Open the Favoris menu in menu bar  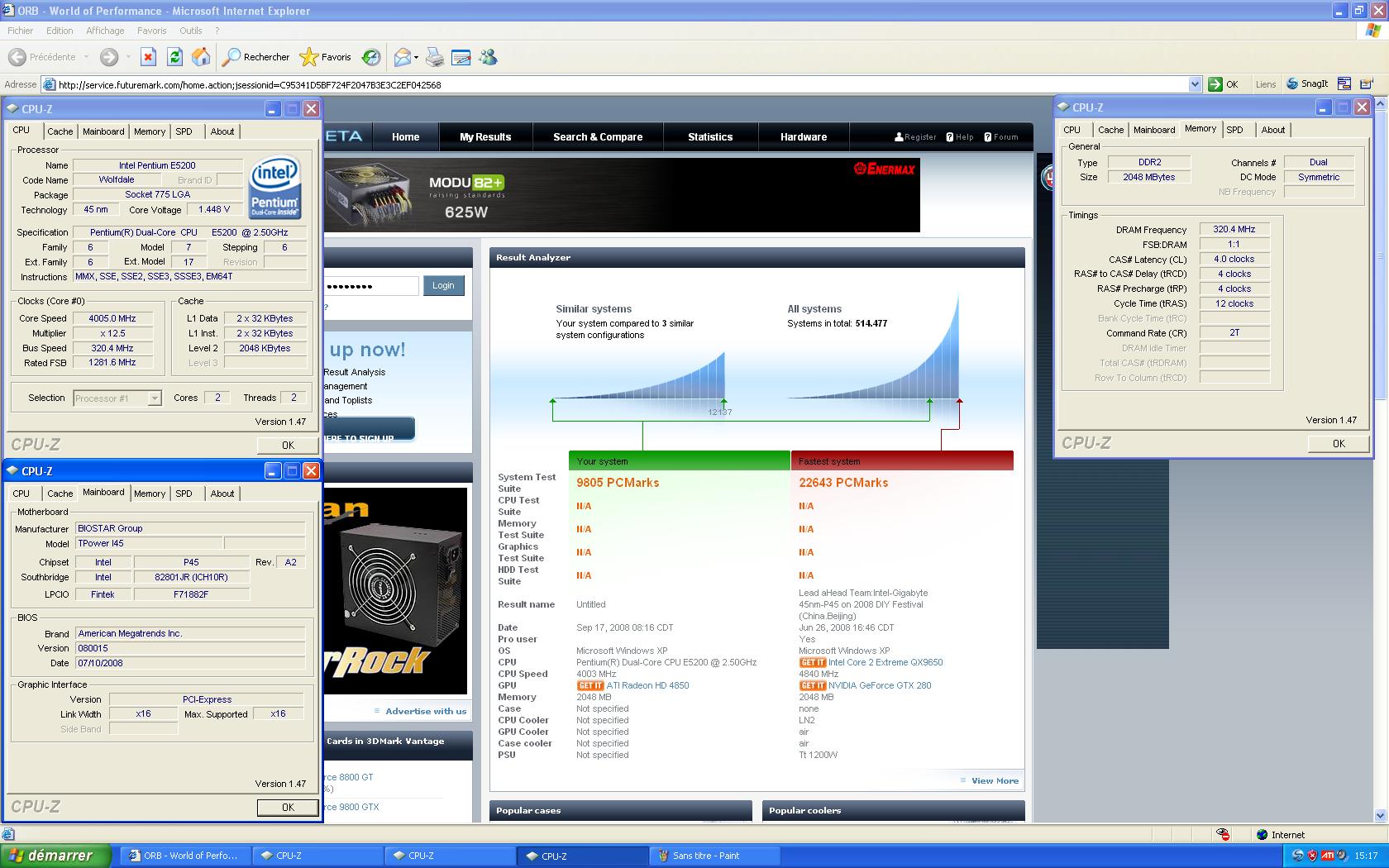151,31
